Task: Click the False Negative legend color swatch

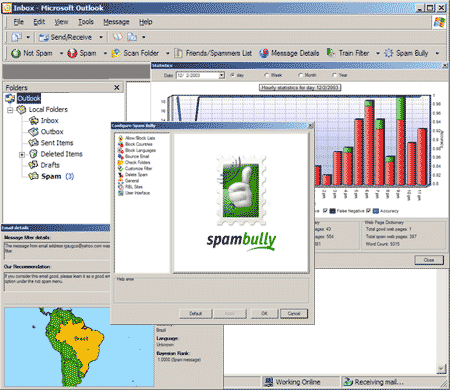Action: coord(332,211)
